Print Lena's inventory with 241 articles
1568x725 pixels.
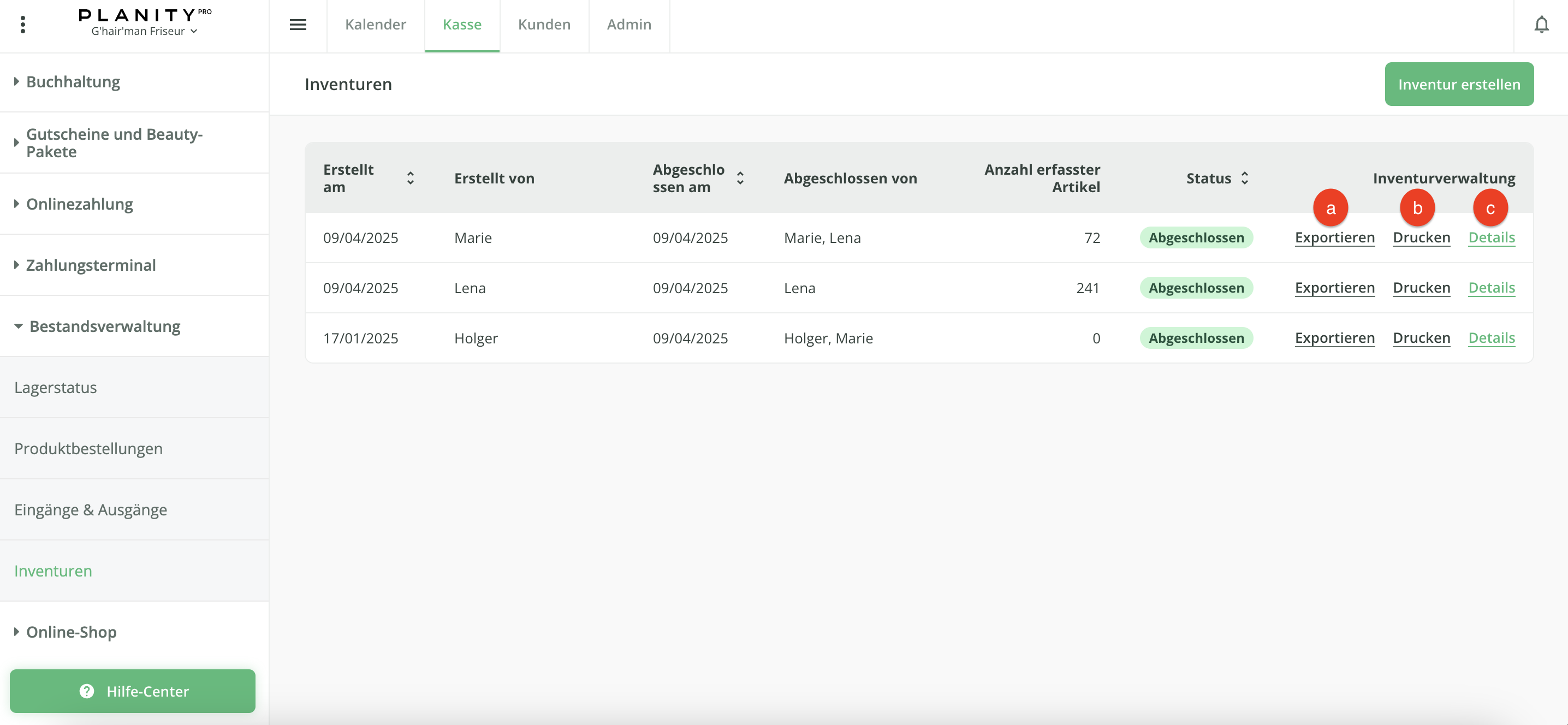(x=1421, y=288)
